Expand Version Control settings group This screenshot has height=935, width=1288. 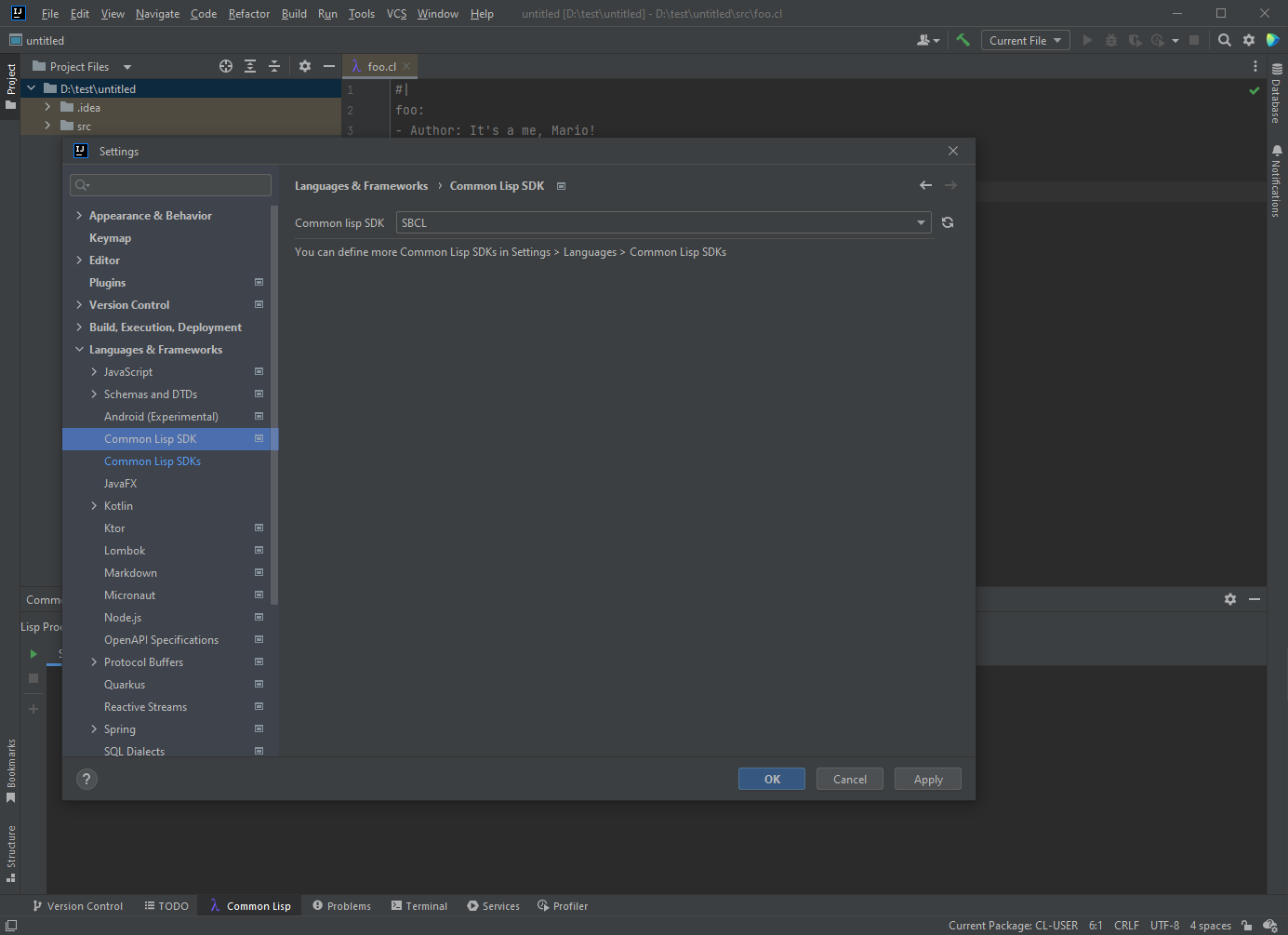pyautogui.click(x=79, y=305)
